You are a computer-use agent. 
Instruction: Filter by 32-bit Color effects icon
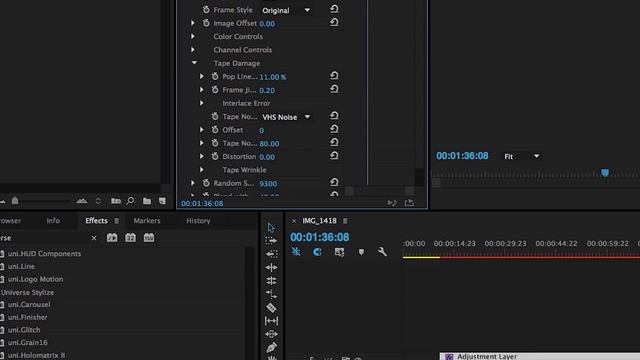coord(131,238)
